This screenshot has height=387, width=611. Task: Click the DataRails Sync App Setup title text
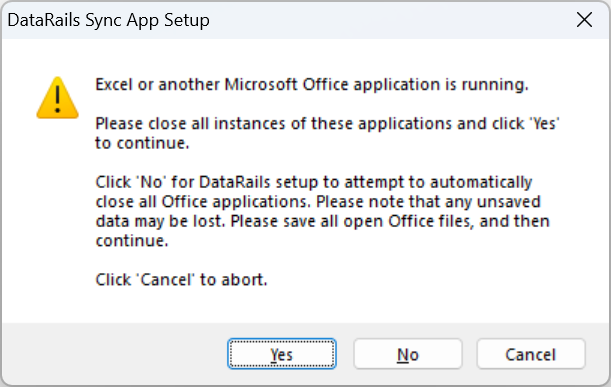(x=108, y=20)
